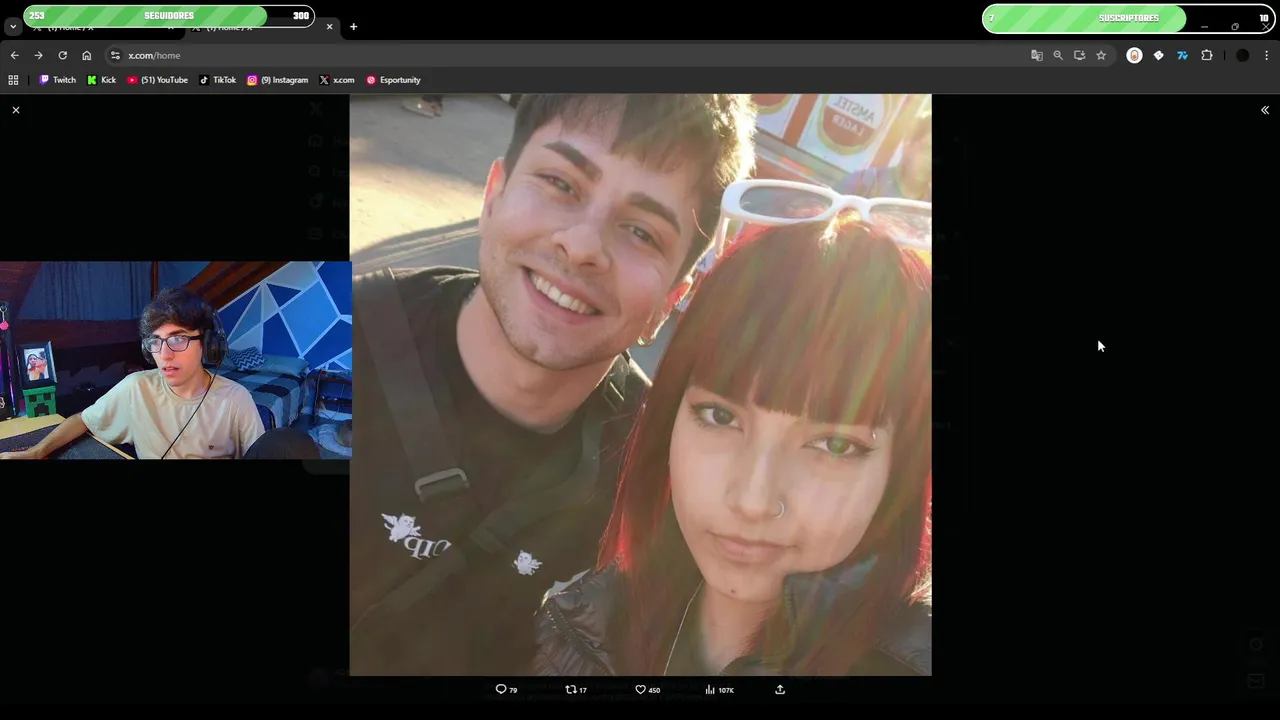Viewport: 1280px width, 720px height.
Task: Open the tab search dropdown
Action: click(12, 27)
